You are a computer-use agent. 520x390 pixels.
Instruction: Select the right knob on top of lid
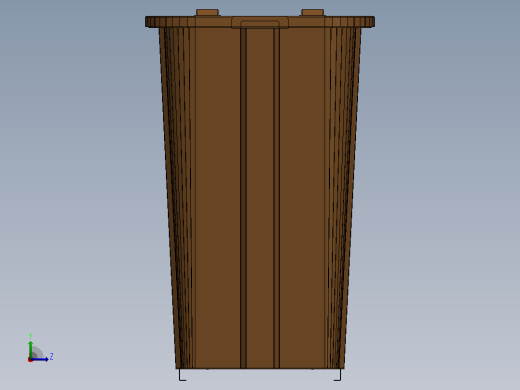pyautogui.click(x=312, y=13)
